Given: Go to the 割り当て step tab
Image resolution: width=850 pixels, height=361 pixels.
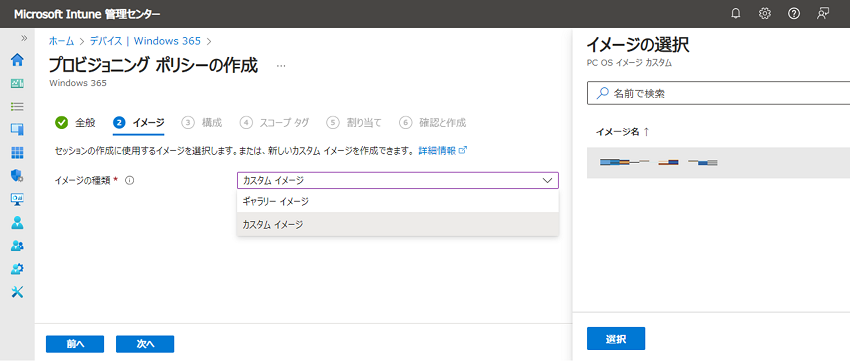Looking at the screenshot, I should pyautogui.click(x=354, y=123).
